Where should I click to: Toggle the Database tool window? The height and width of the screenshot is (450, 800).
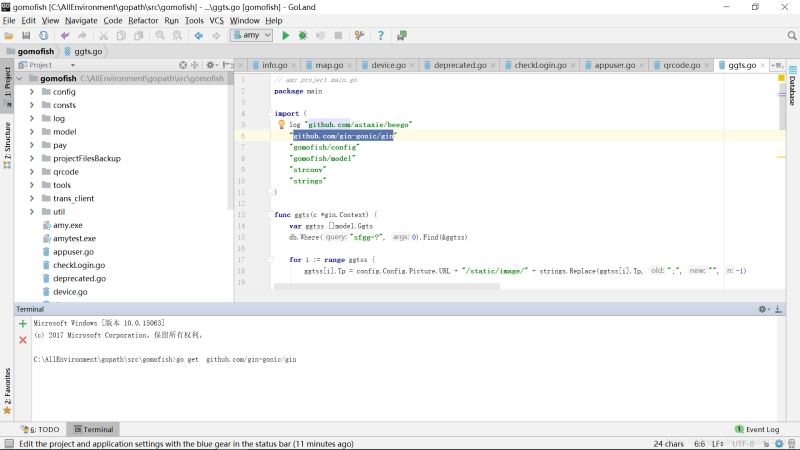[792, 91]
